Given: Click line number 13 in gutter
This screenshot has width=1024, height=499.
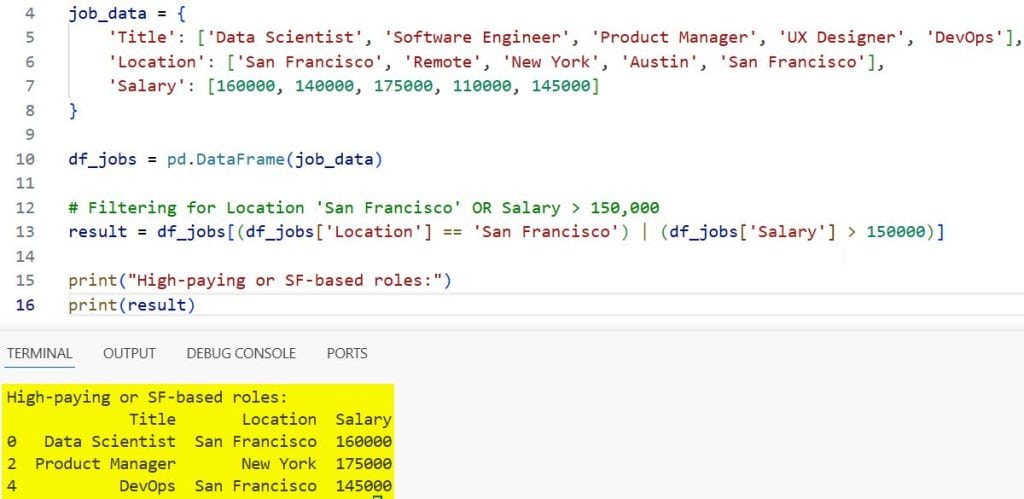Looking at the screenshot, I should (25, 232).
